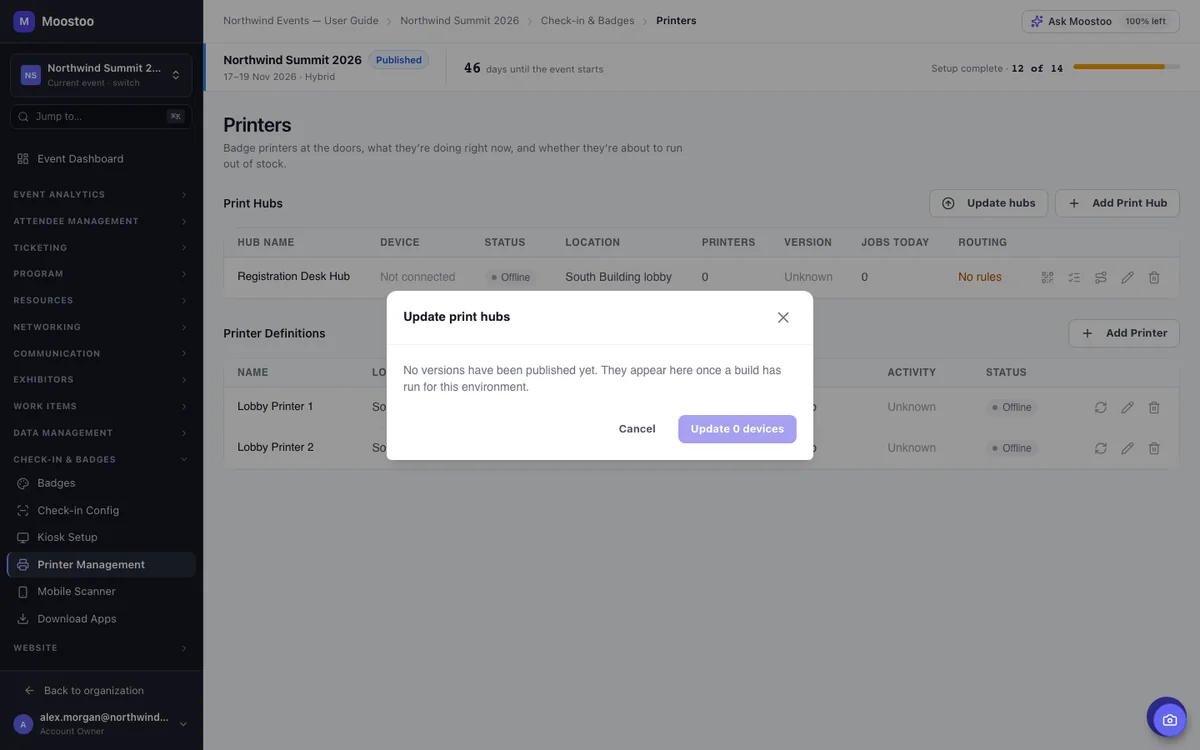Open Download Apps
The image size is (1200, 750).
coord(101,618)
